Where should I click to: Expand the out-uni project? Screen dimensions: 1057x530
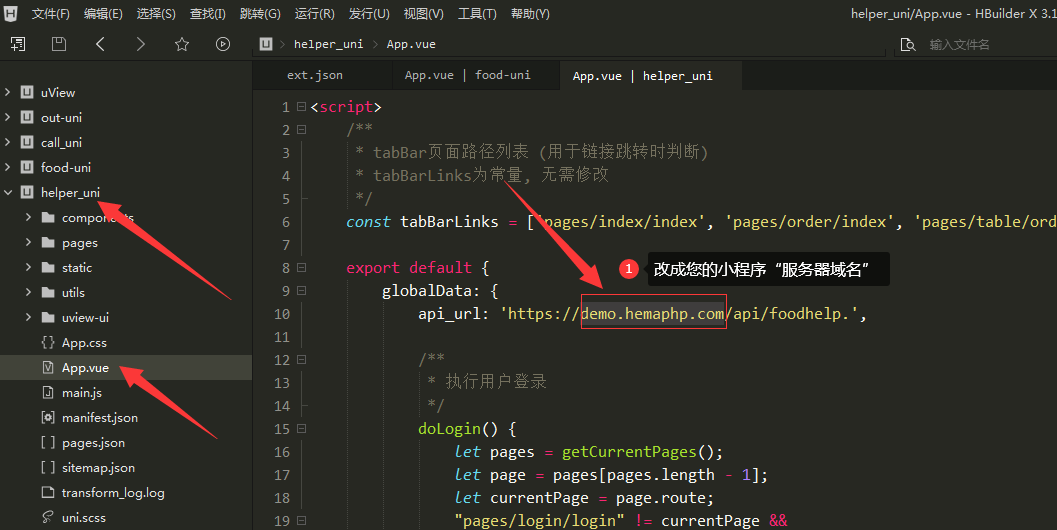(7, 117)
